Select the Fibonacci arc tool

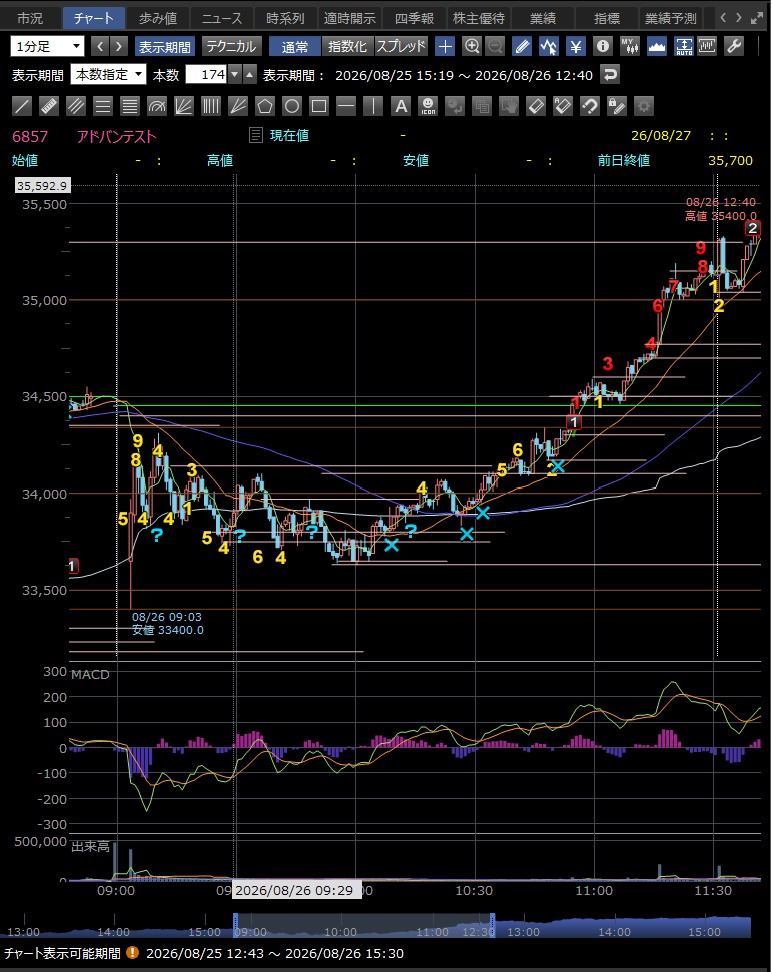157,106
